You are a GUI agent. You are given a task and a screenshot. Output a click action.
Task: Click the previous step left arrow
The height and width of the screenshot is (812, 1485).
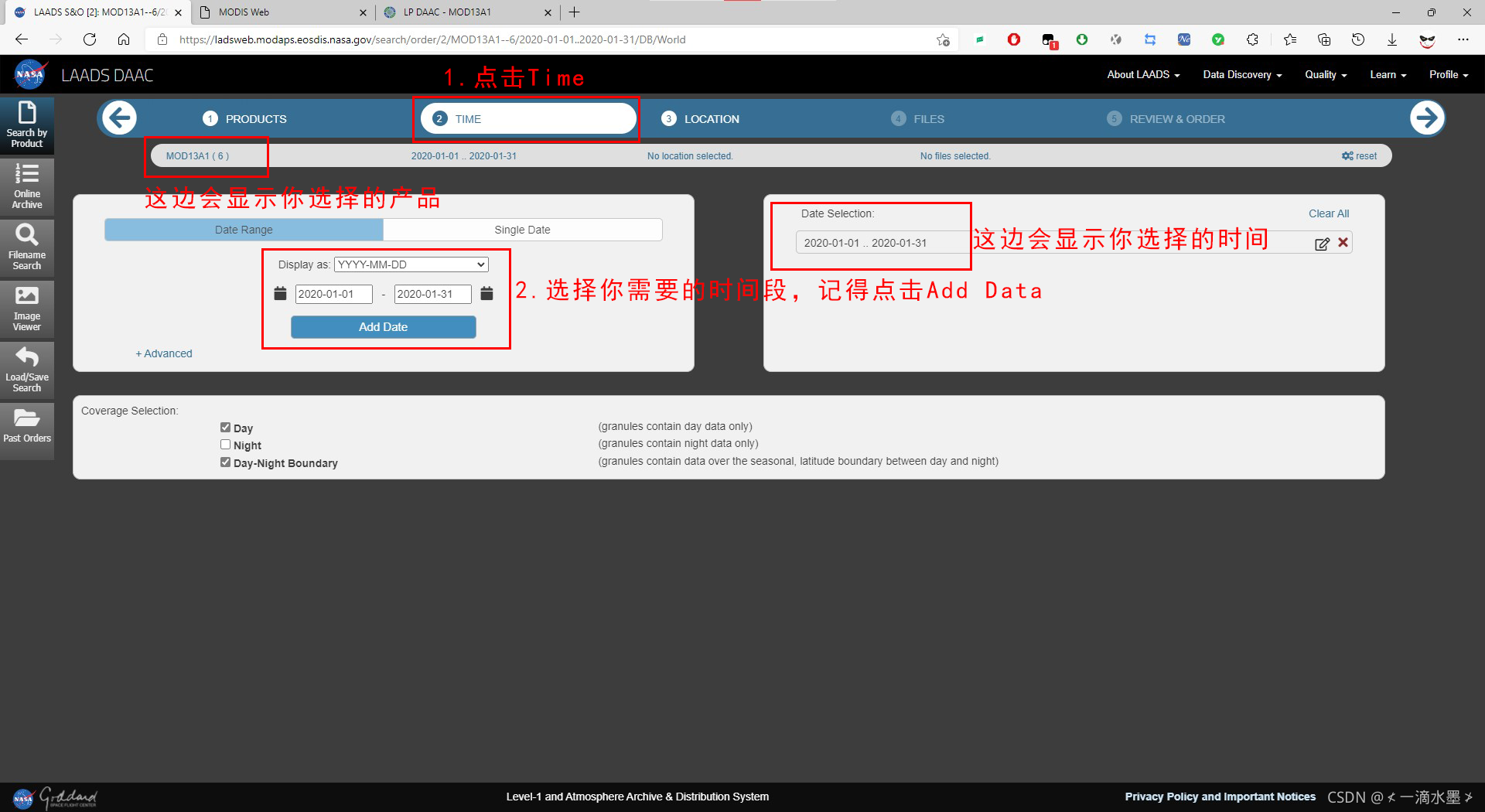[119, 118]
